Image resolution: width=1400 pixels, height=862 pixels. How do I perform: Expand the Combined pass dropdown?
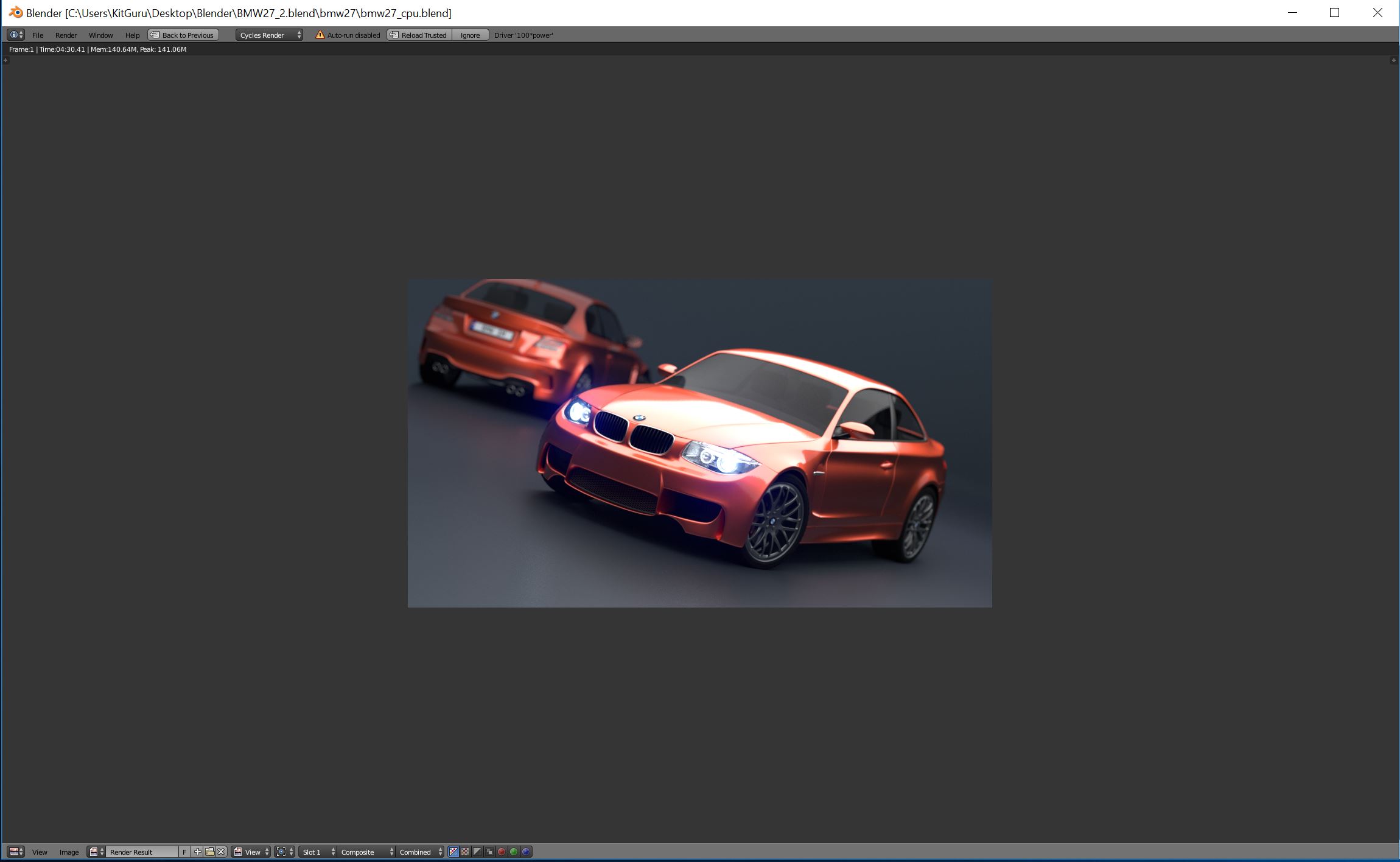coord(421,852)
